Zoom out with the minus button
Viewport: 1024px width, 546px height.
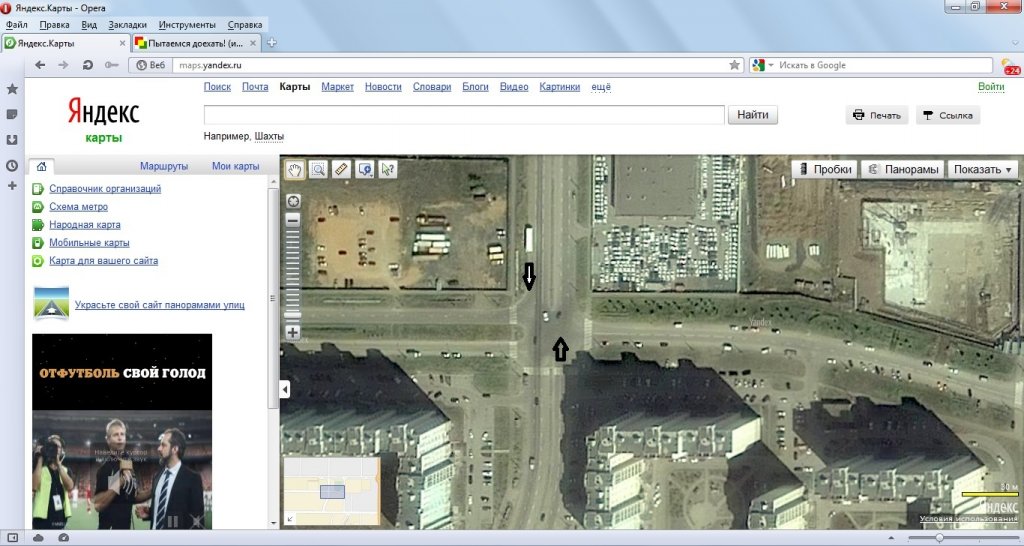click(x=293, y=219)
